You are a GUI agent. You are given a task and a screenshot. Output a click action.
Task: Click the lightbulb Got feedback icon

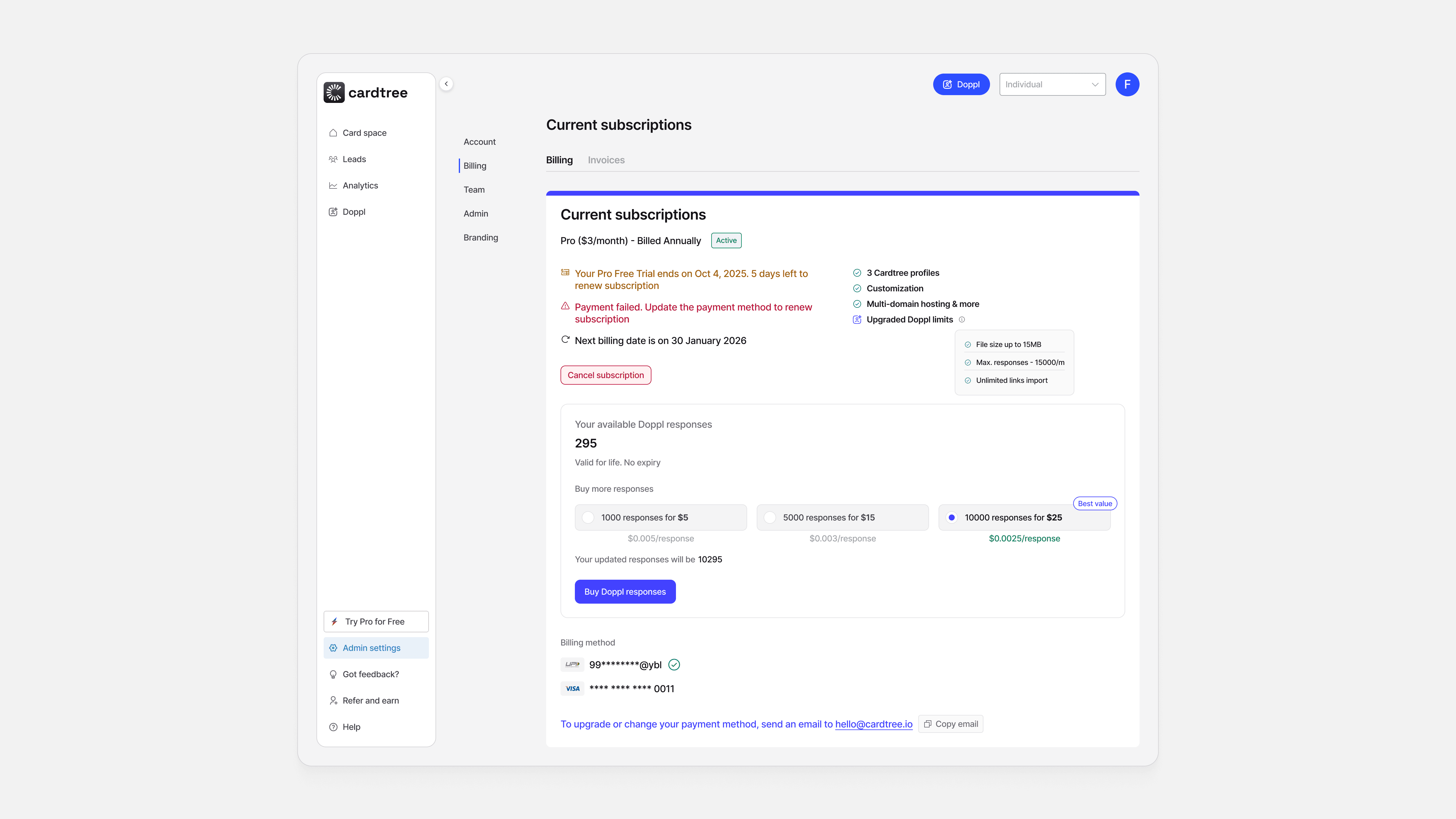[x=333, y=674]
